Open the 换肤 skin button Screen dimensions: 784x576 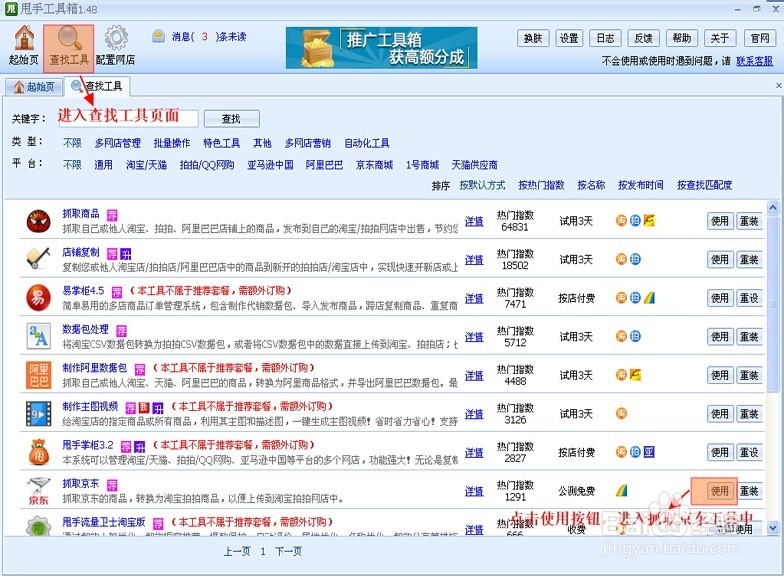pos(533,38)
